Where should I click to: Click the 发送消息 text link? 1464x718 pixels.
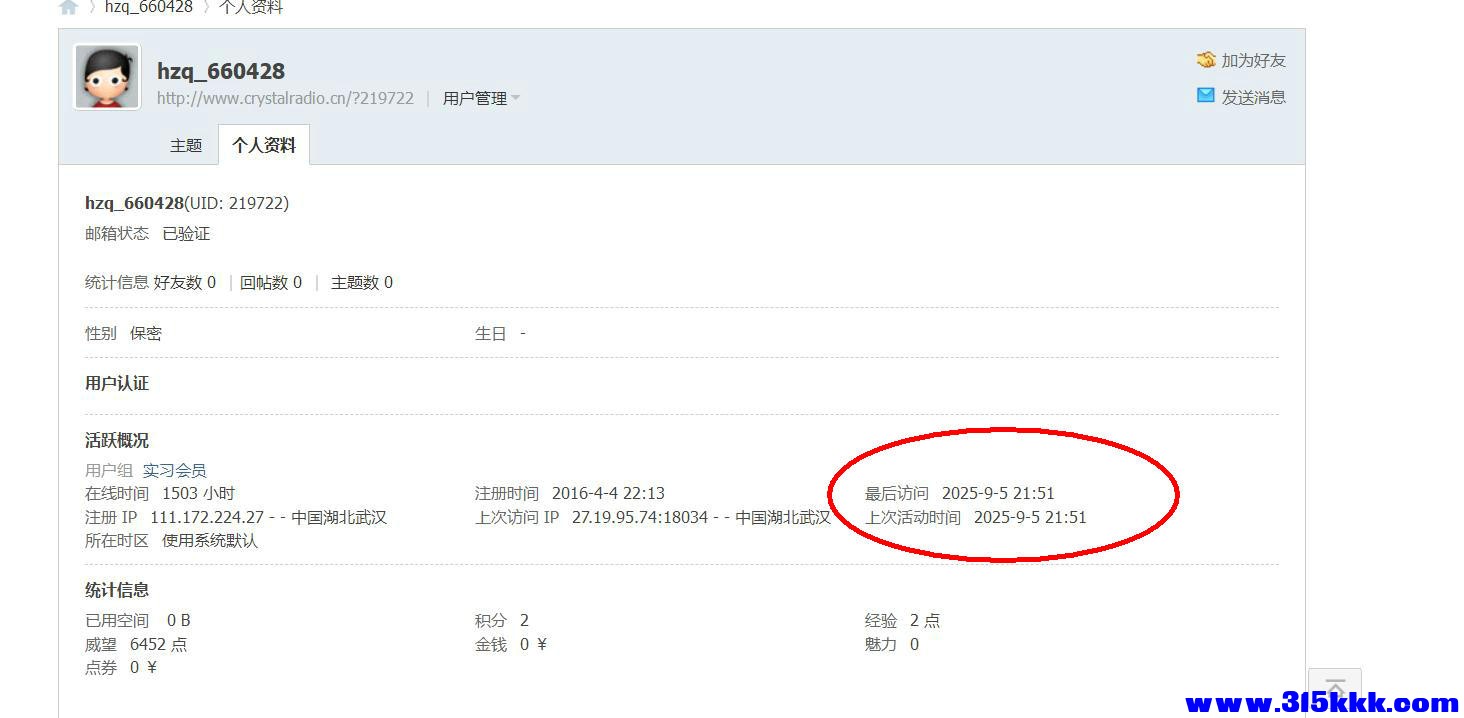point(1253,97)
